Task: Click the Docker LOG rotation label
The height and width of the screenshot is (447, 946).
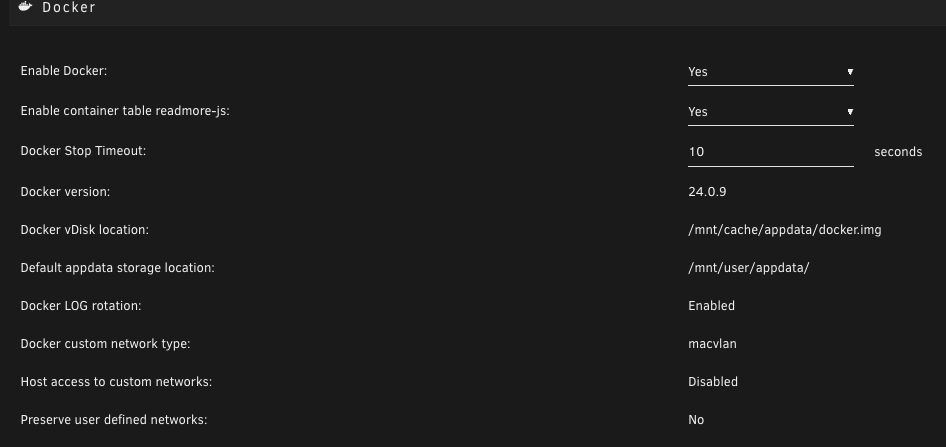Action: point(81,306)
